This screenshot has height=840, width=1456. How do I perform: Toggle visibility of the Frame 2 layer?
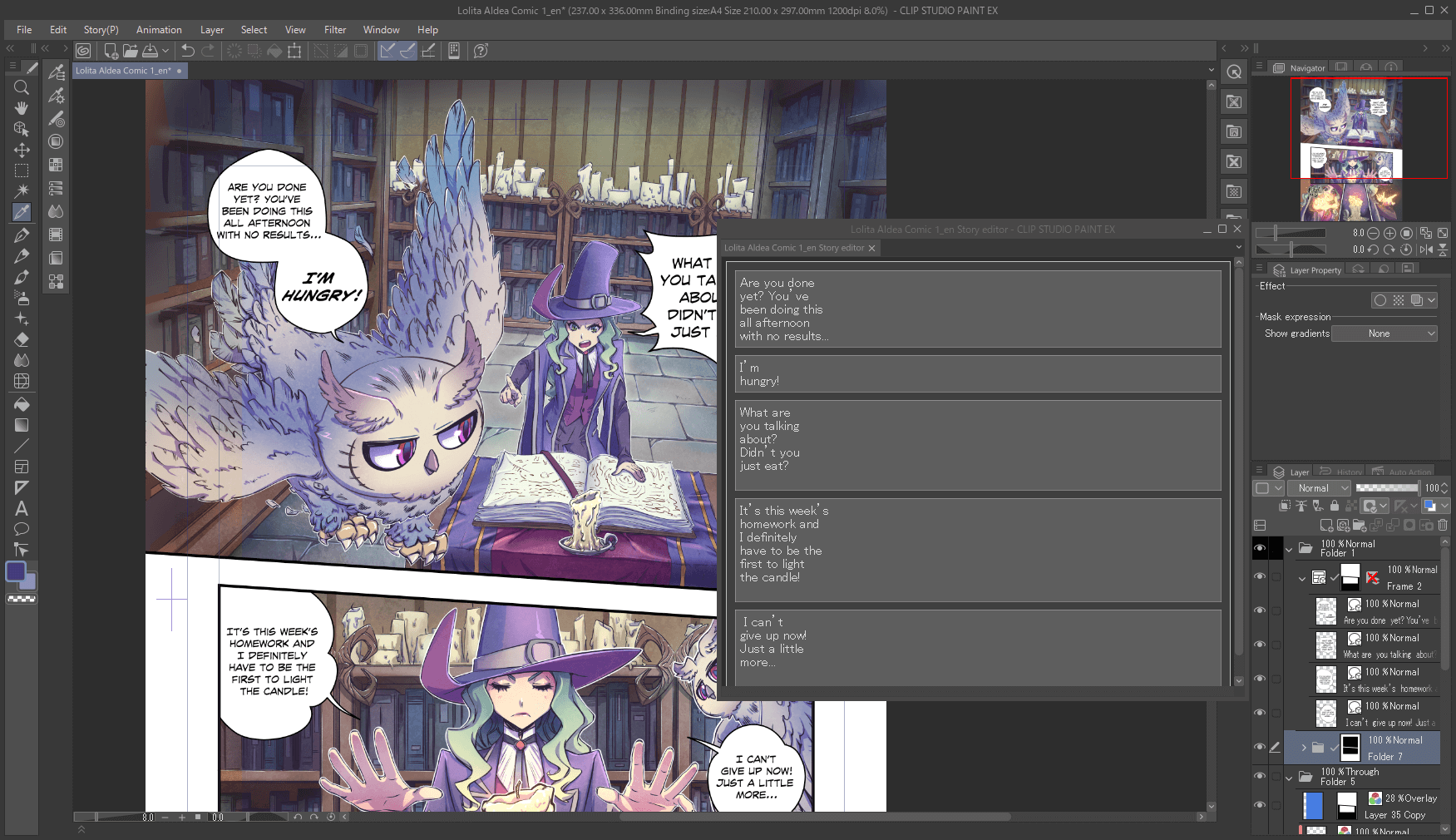pyautogui.click(x=1260, y=576)
